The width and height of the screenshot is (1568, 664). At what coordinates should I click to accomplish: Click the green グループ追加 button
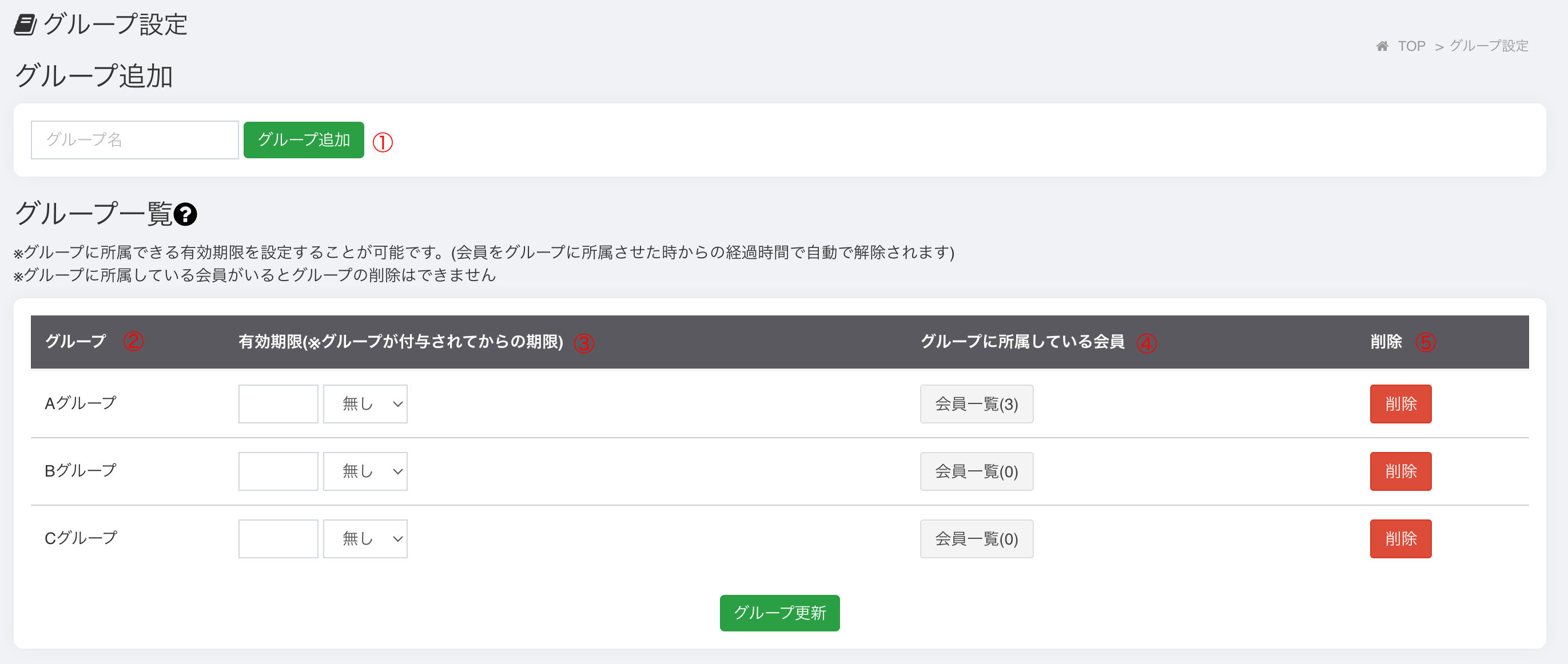point(304,140)
